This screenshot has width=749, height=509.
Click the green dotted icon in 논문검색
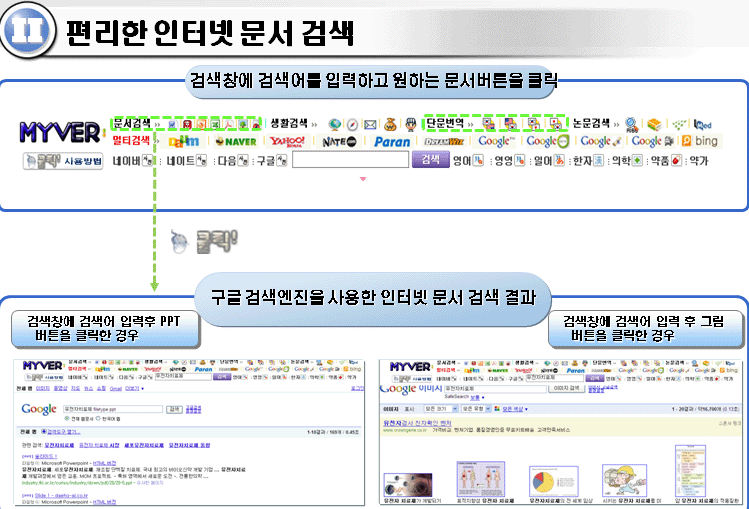click(x=678, y=125)
